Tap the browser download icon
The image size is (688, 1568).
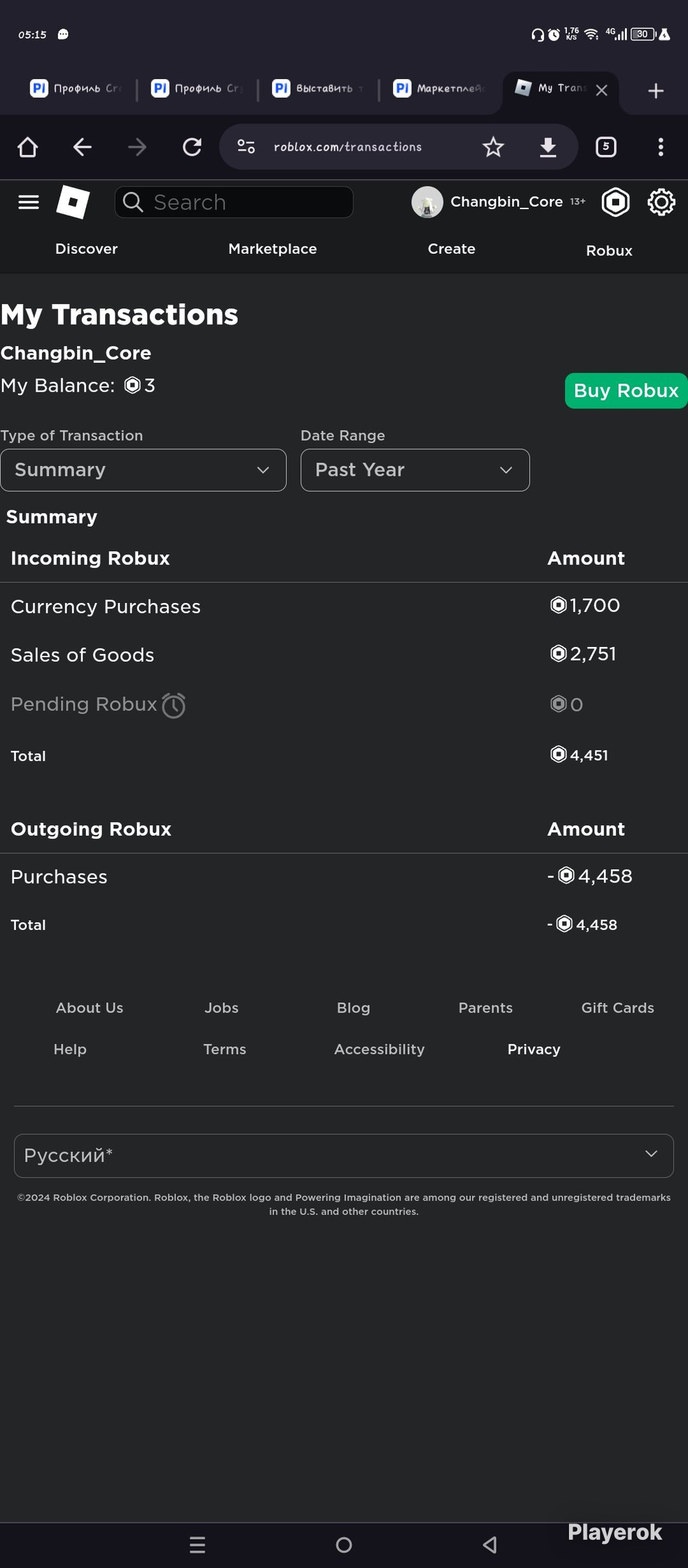(548, 147)
